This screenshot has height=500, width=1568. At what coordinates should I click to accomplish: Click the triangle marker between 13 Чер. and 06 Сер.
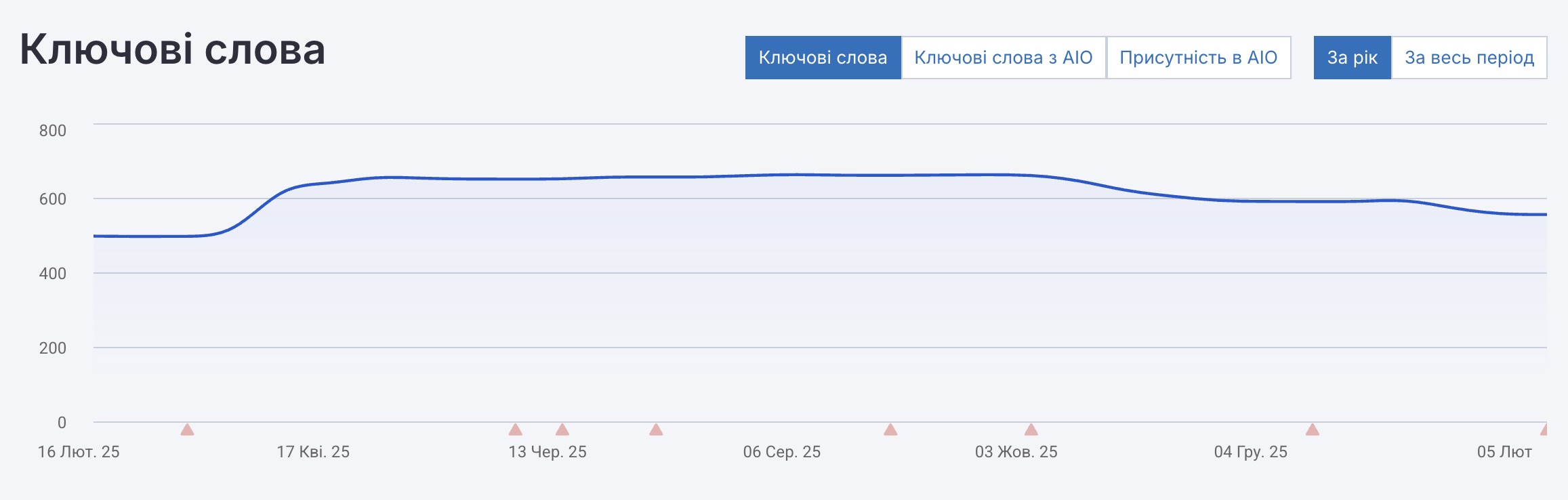click(x=655, y=430)
